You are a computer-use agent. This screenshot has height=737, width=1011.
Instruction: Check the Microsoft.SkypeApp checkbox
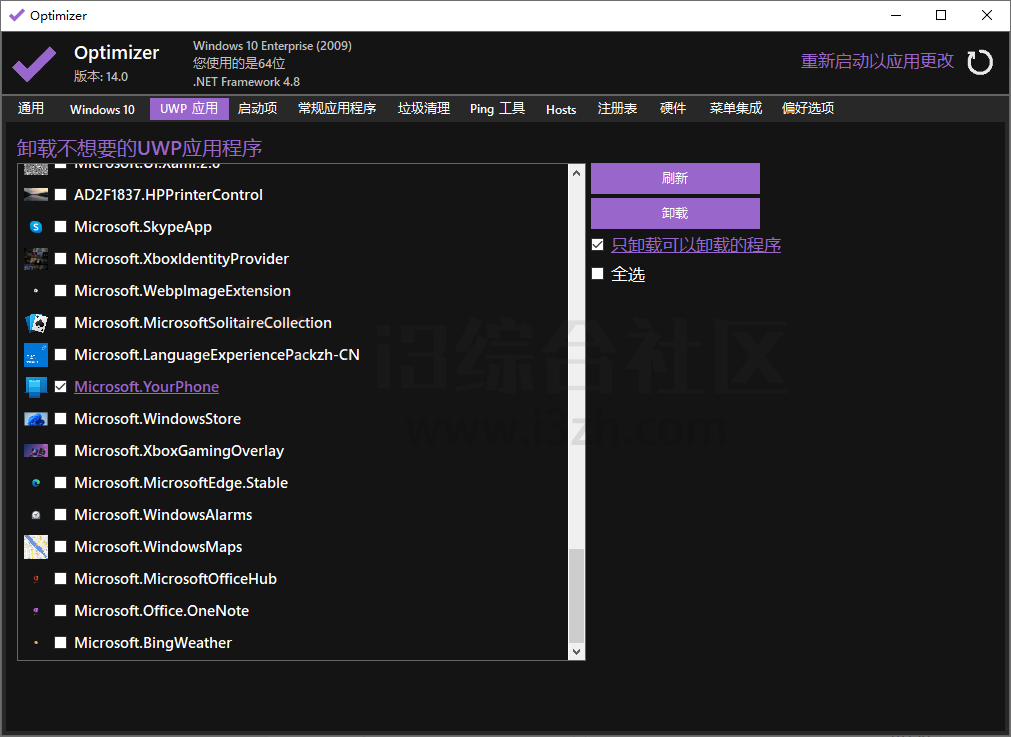click(x=61, y=227)
